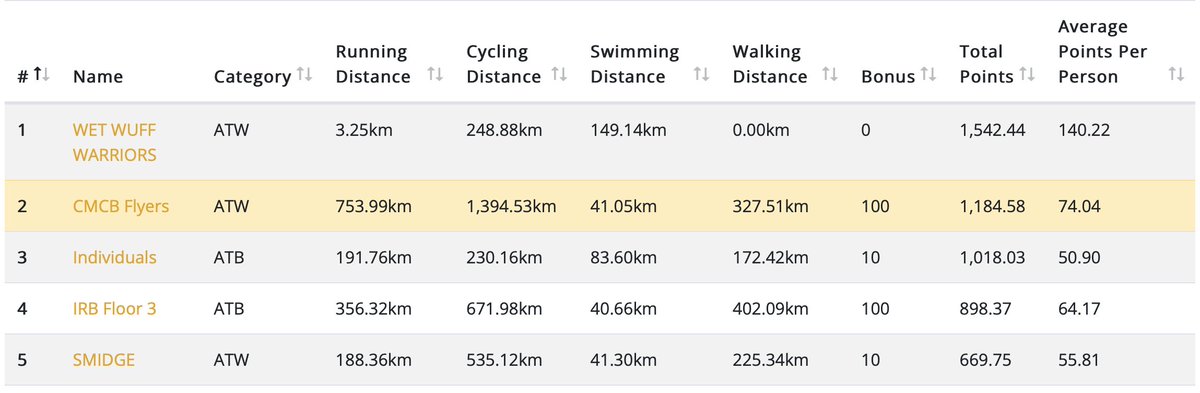Viewport: 1200px width, 393px height.
Task: Sort by Walking Distance arrows icon
Action: (830, 76)
